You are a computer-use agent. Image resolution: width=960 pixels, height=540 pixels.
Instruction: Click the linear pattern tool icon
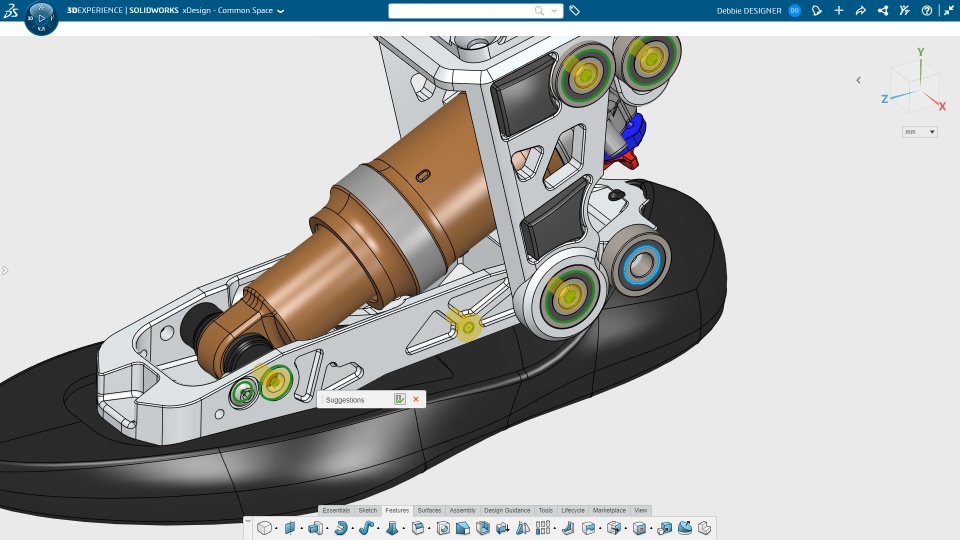tap(543, 528)
